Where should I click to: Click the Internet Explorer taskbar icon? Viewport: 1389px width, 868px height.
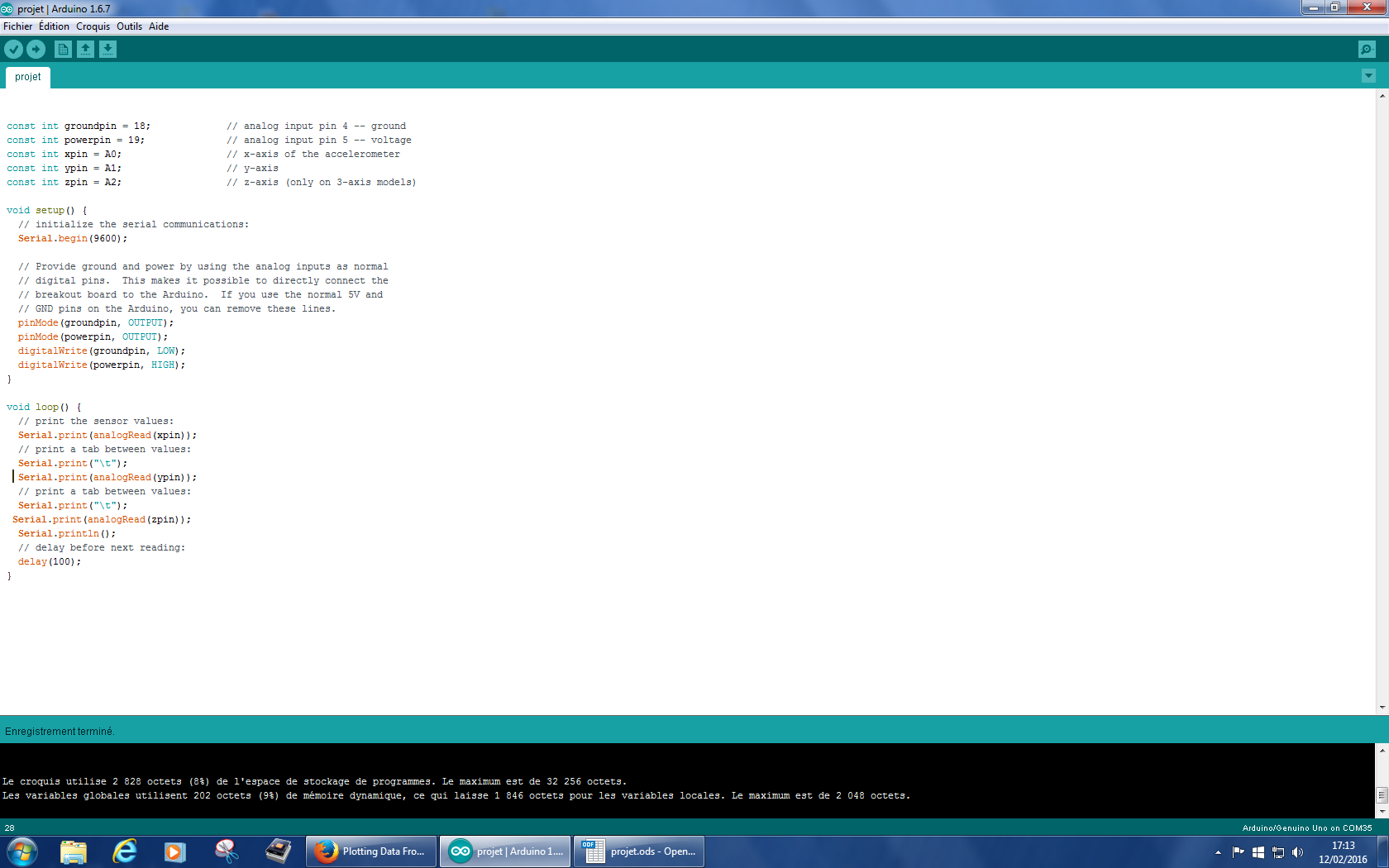pos(124,851)
